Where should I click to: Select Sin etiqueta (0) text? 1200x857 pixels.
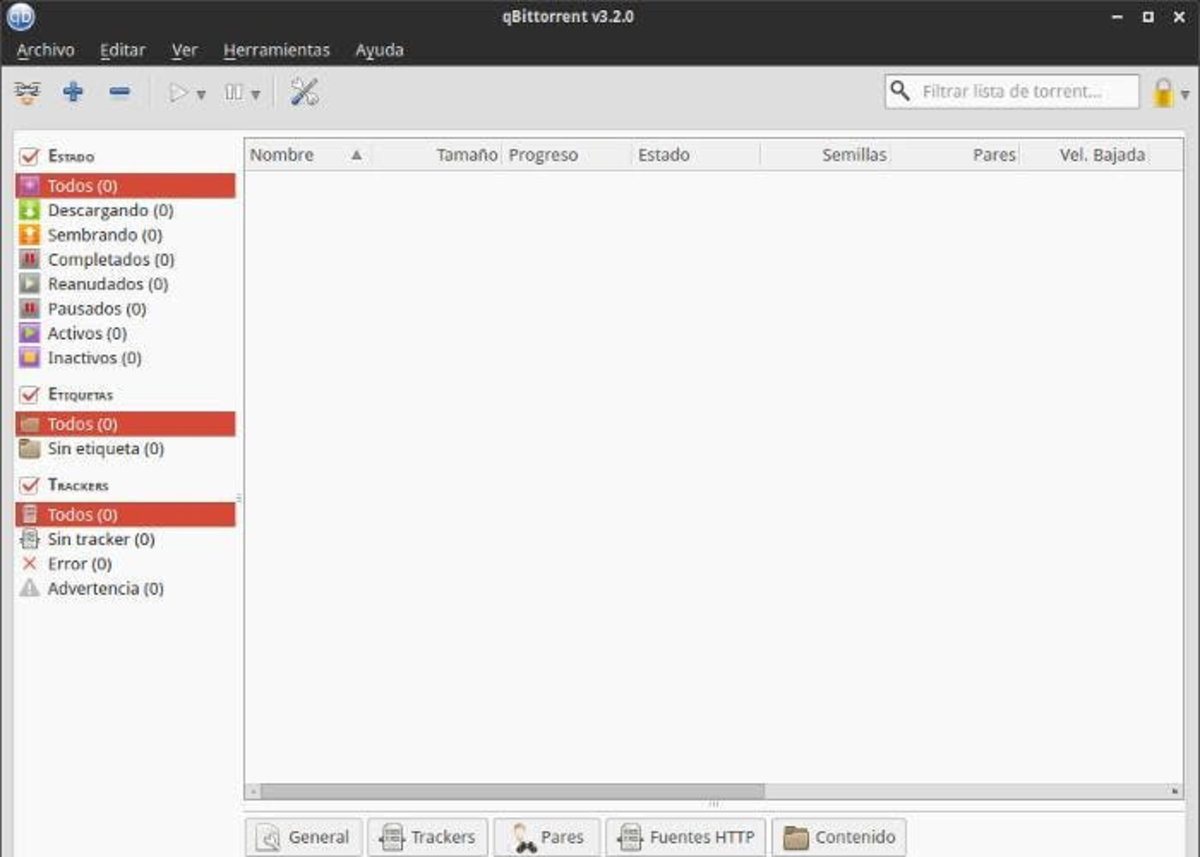pos(106,449)
